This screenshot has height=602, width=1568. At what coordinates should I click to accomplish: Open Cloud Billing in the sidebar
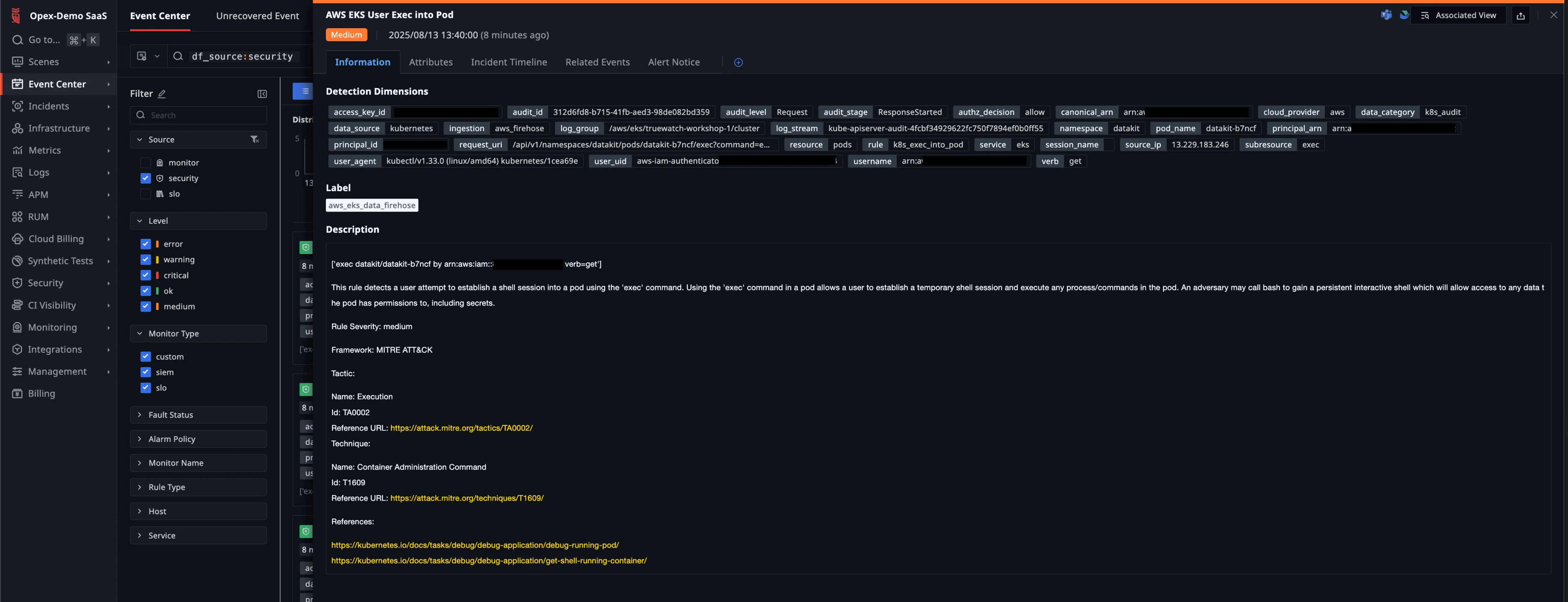point(56,239)
